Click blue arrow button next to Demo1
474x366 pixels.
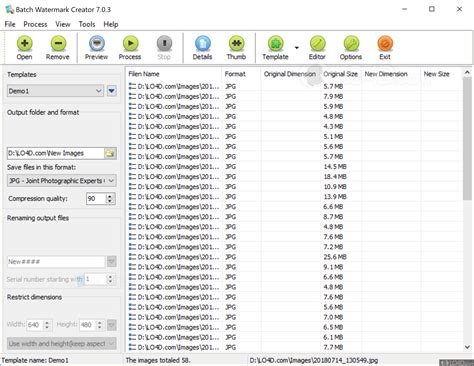112,91
